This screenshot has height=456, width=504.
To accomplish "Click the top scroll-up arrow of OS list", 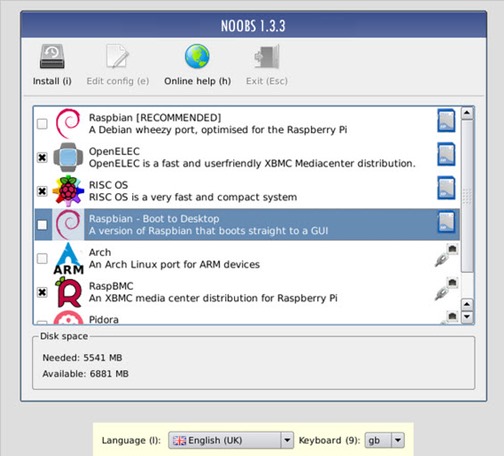I will (467, 113).
